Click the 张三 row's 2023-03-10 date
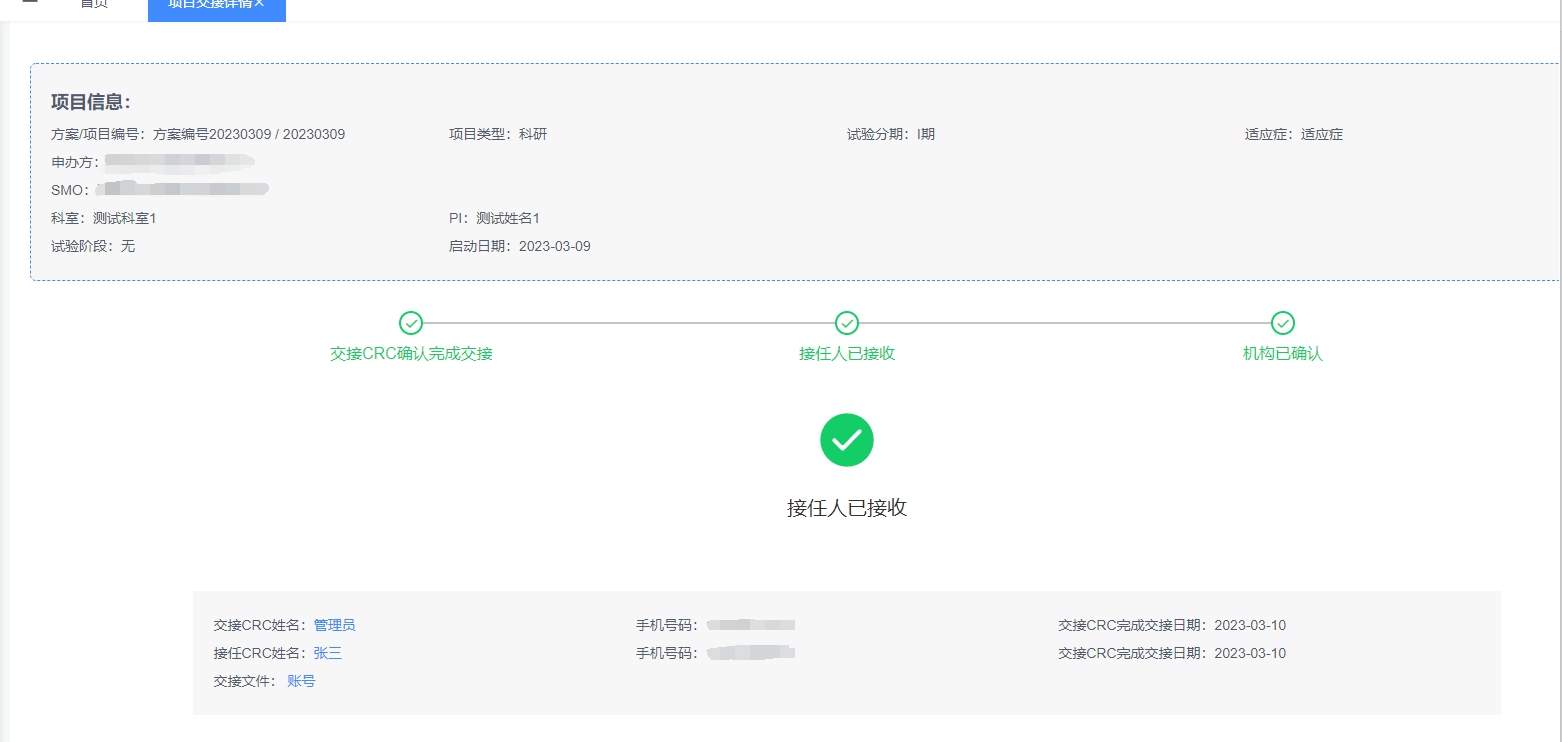This screenshot has width=1562, height=742. (1250, 653)
